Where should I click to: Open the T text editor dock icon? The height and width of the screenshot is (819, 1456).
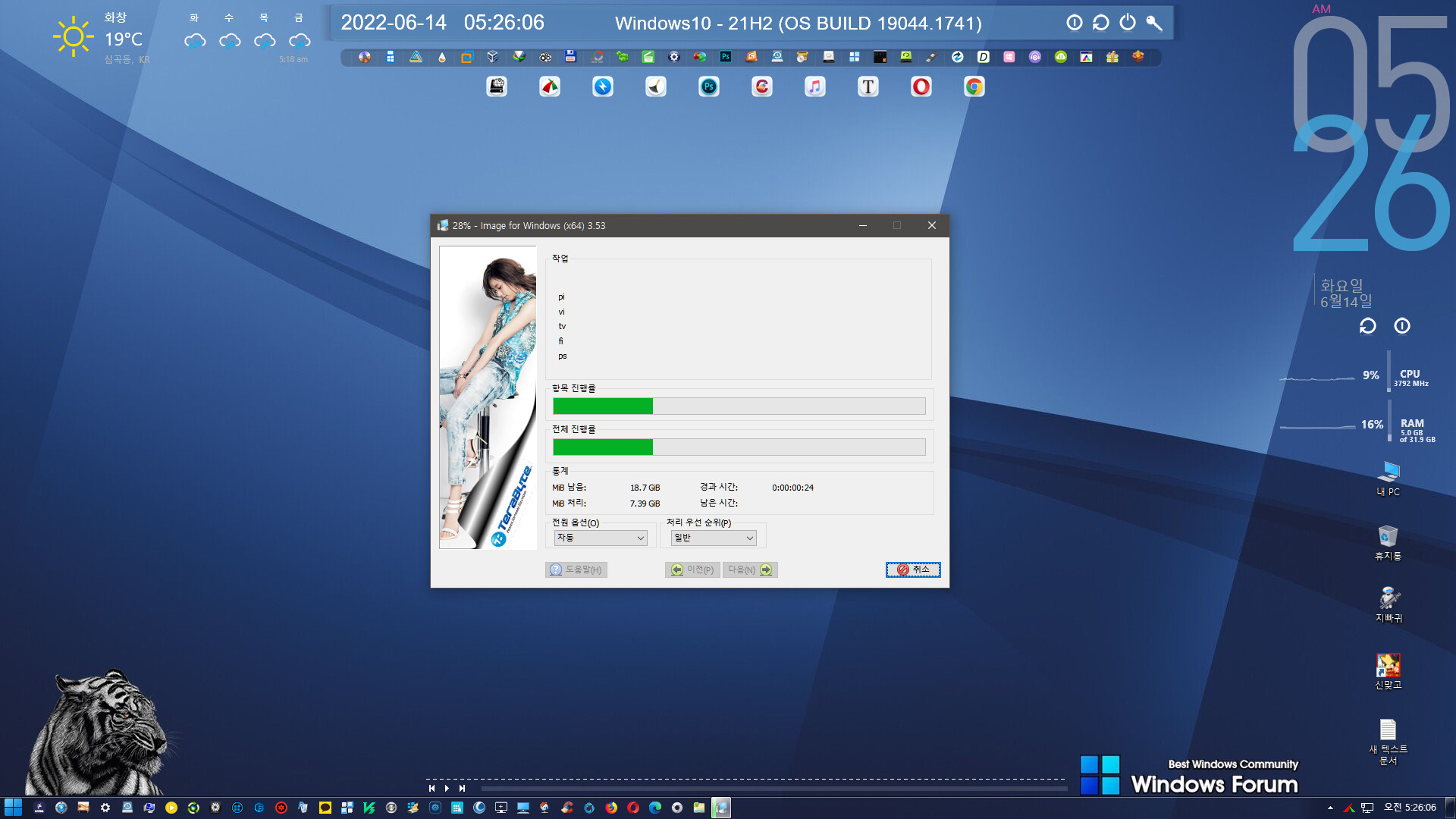(x=868, y=86)
